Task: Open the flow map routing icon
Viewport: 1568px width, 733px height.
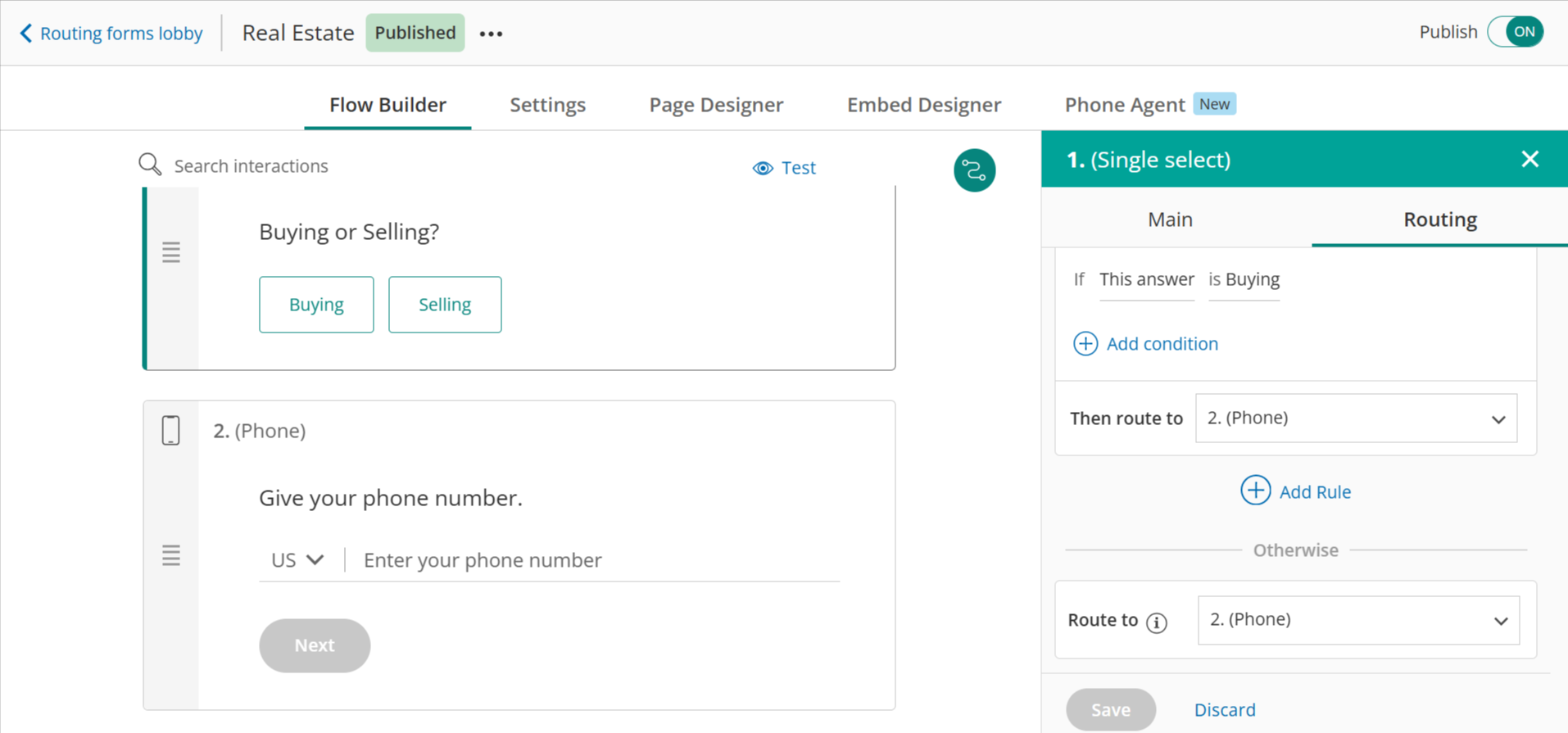Action: (974, 170)
